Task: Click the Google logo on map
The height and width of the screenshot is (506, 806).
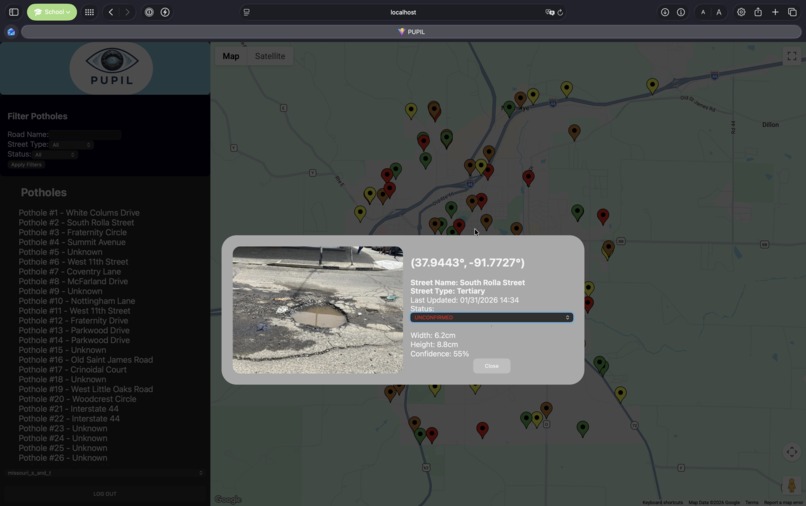Action: pos(228,499)
